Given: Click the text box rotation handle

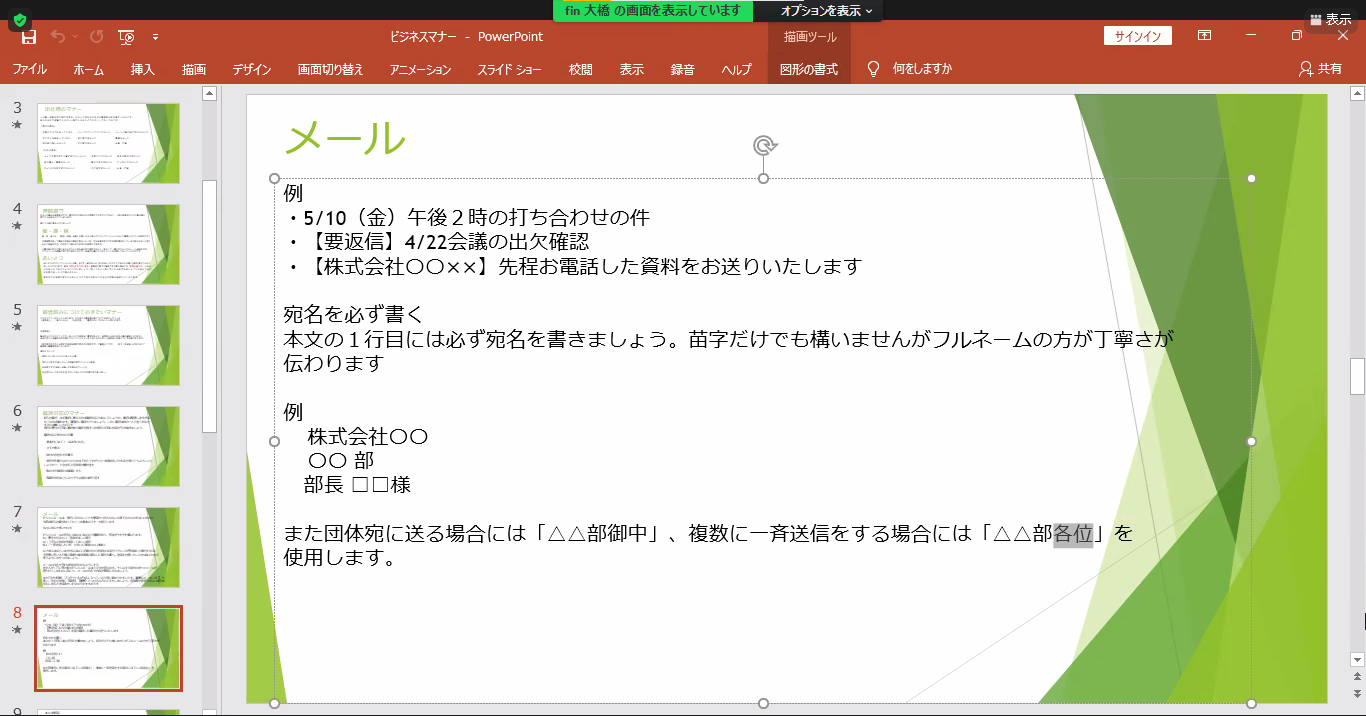Looking at the screenshot, I should pos(764,146).
